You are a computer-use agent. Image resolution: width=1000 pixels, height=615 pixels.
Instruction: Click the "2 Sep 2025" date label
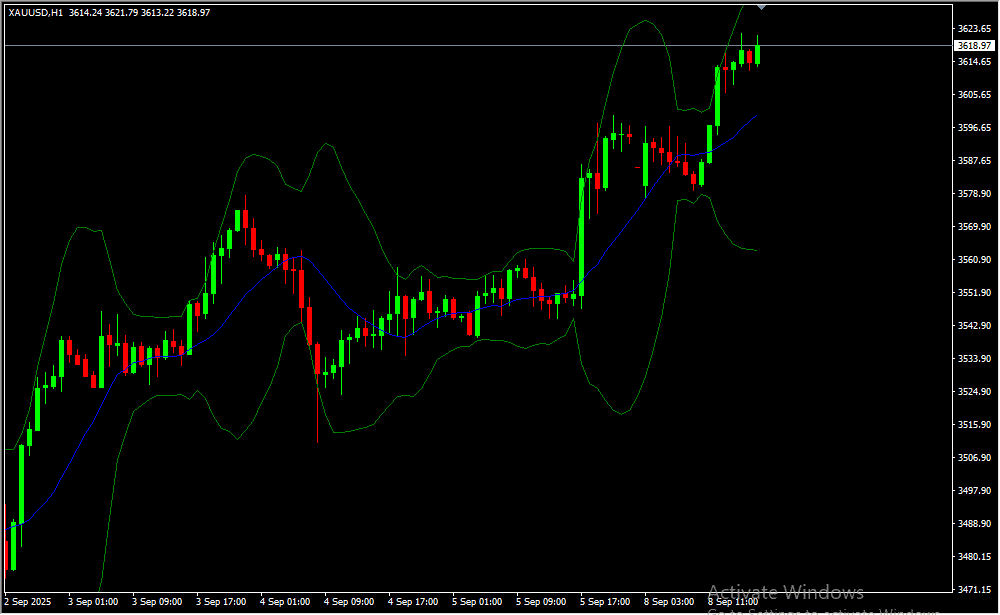[x=29, y=602]
